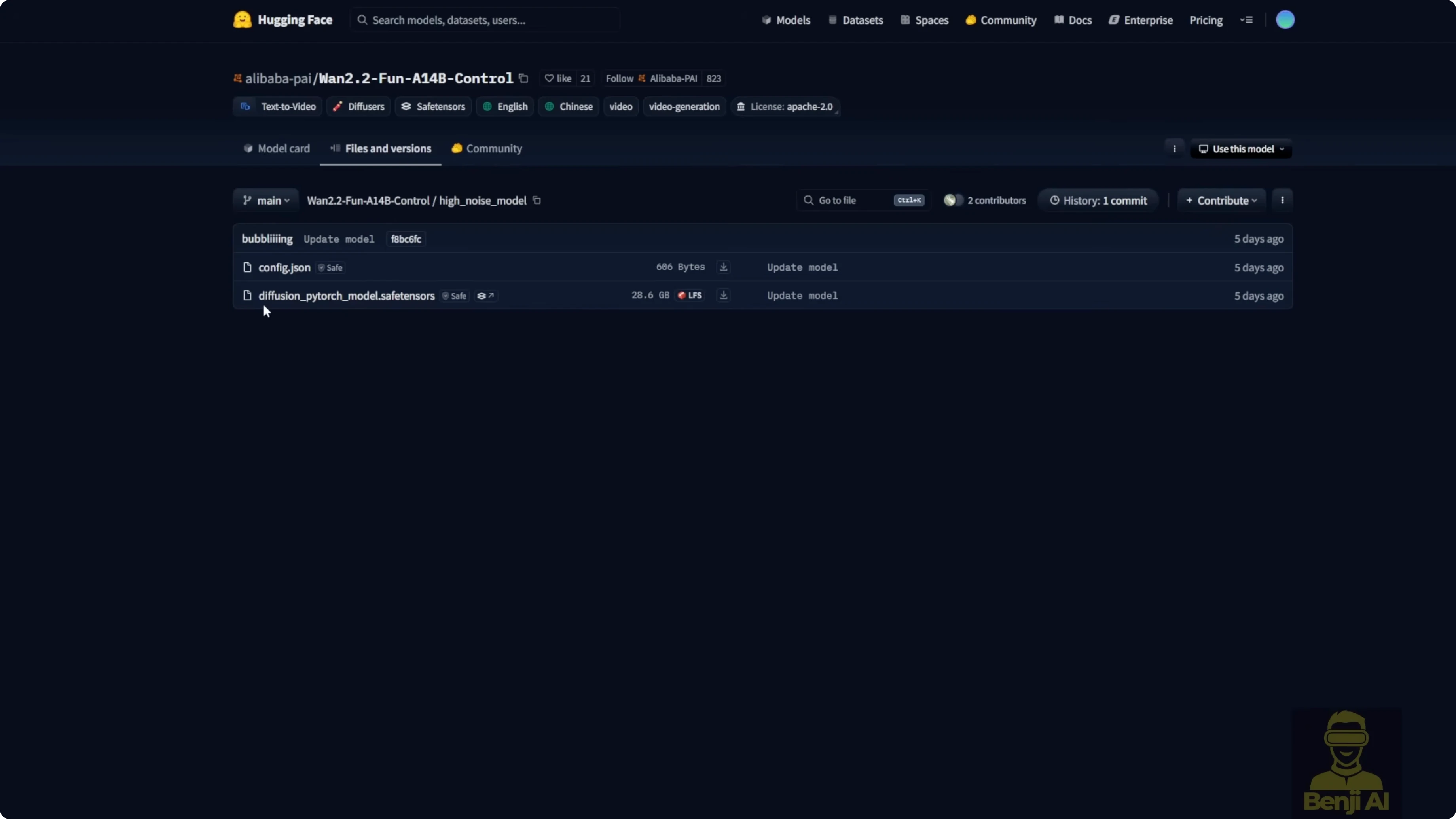This screenshot has width=1456, height=819.
Task: Expand the main branch dropdown
Action: click(x=266, y=201)
